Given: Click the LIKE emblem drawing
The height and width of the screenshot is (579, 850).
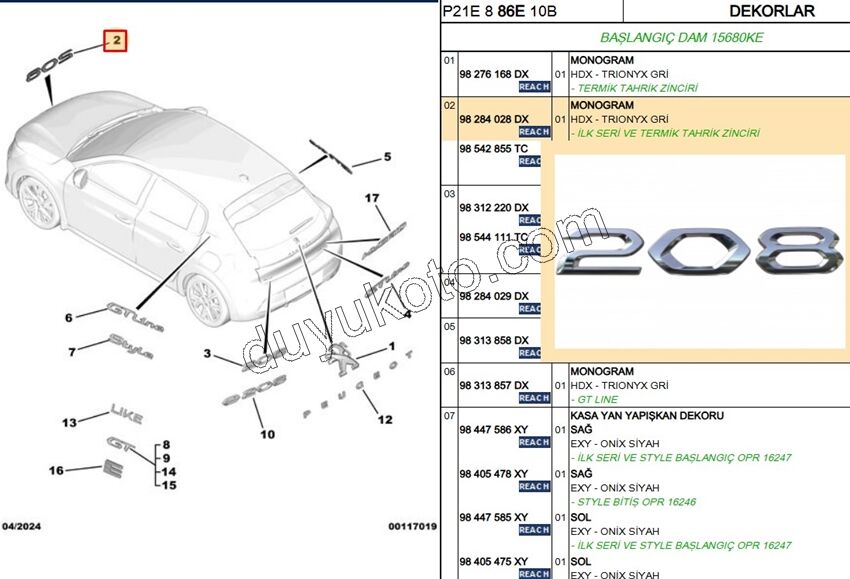Looking at the screenshot, I should (x=127, y=414).
